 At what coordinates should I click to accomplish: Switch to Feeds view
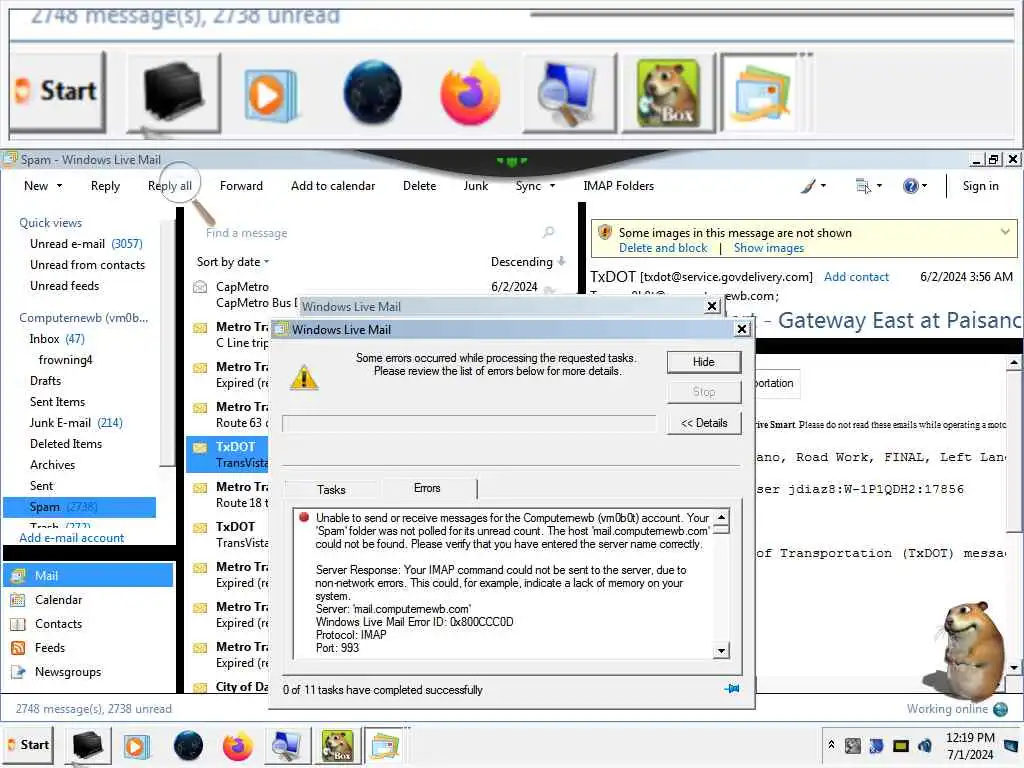point(50,648)
